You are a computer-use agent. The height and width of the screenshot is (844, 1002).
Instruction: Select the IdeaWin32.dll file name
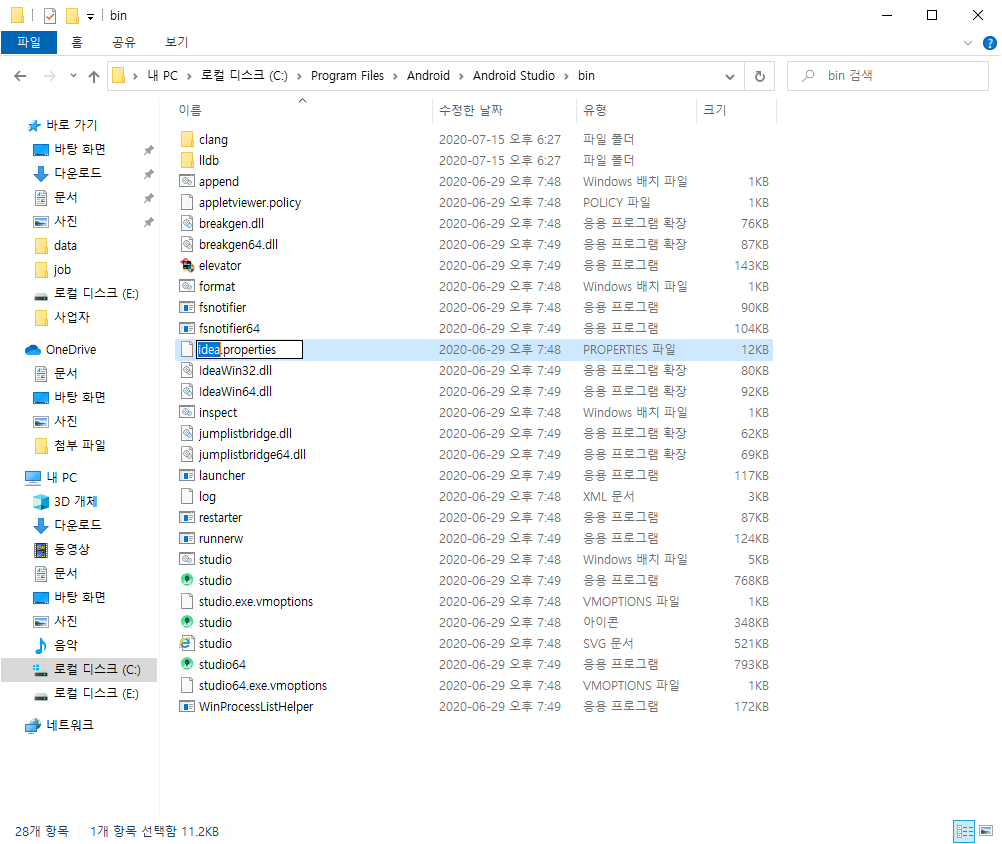tap(235, 371)
